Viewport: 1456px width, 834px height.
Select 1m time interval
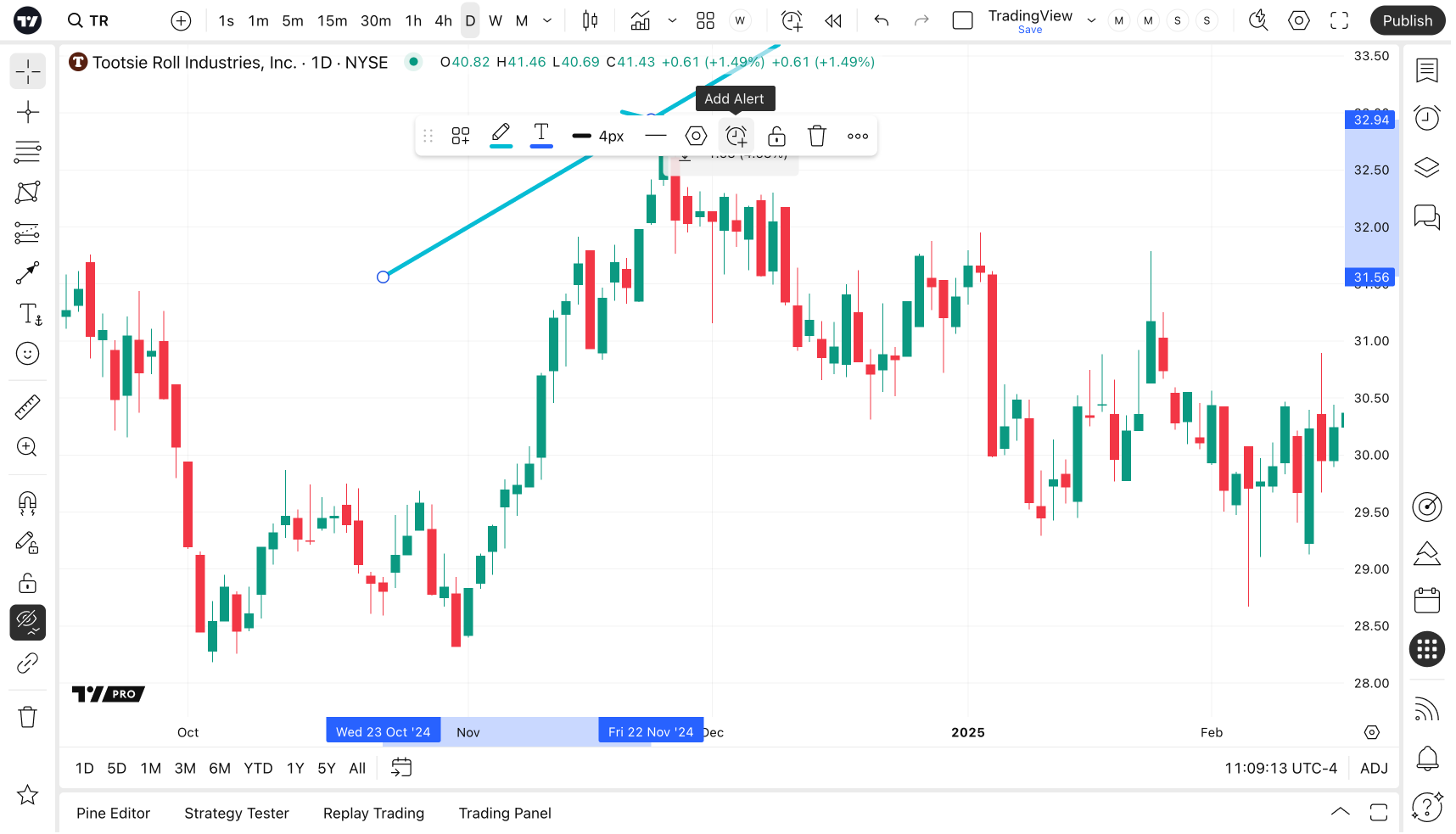[259, 20]
